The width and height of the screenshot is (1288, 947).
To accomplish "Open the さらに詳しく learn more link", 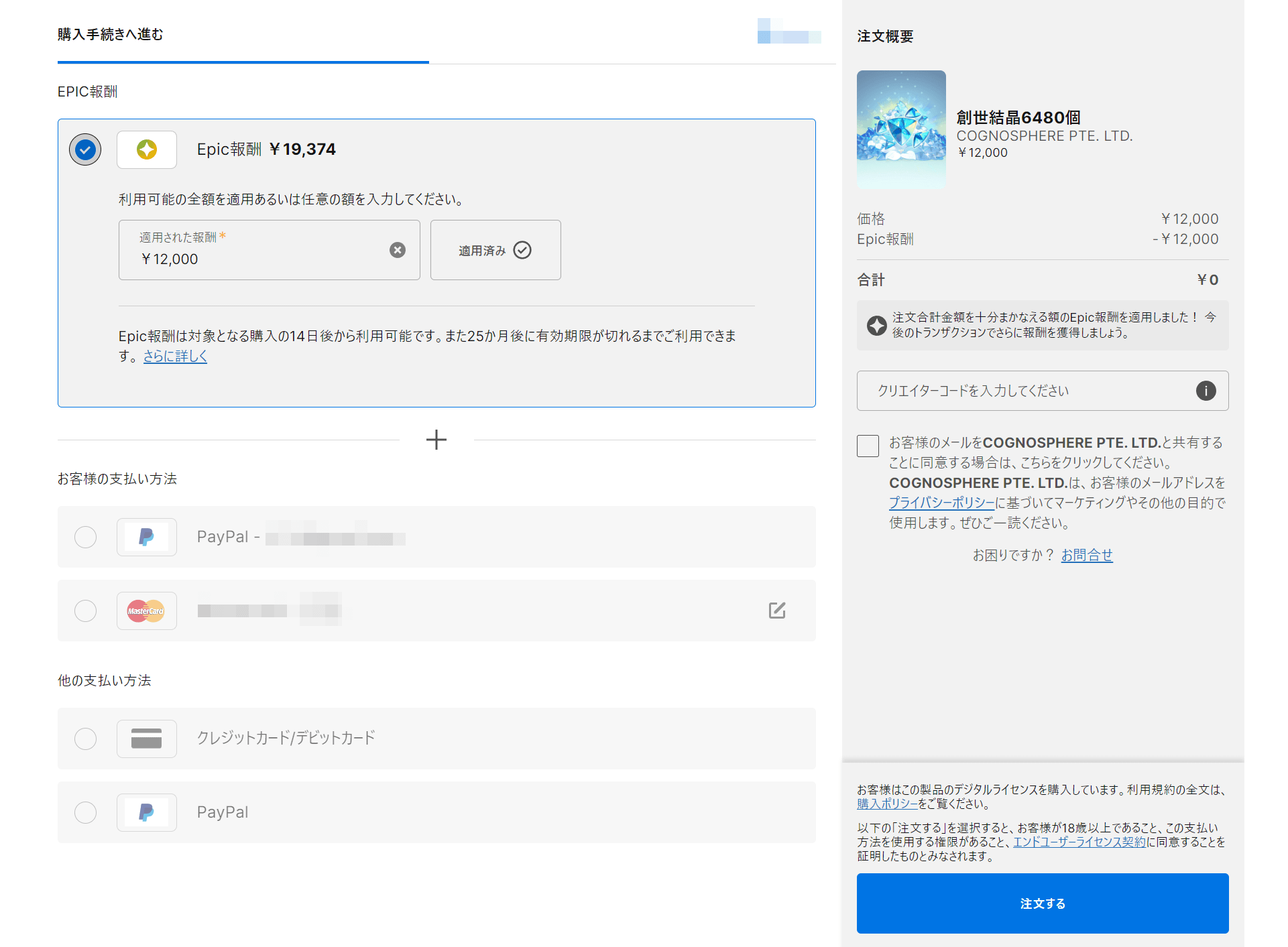I will pyautogui.click(x=175, y=356).
